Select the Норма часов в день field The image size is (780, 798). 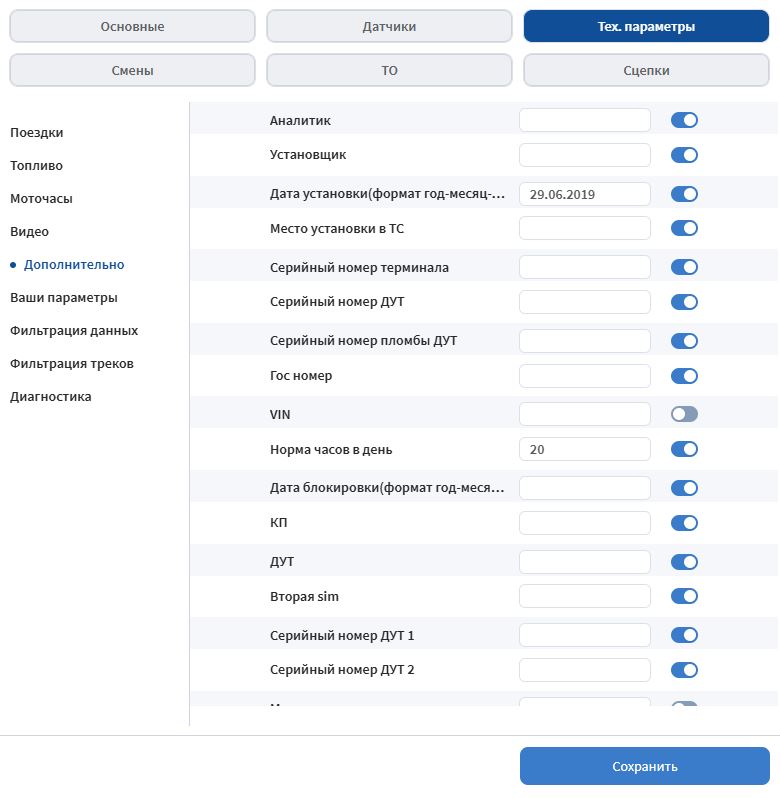point(585,450)
